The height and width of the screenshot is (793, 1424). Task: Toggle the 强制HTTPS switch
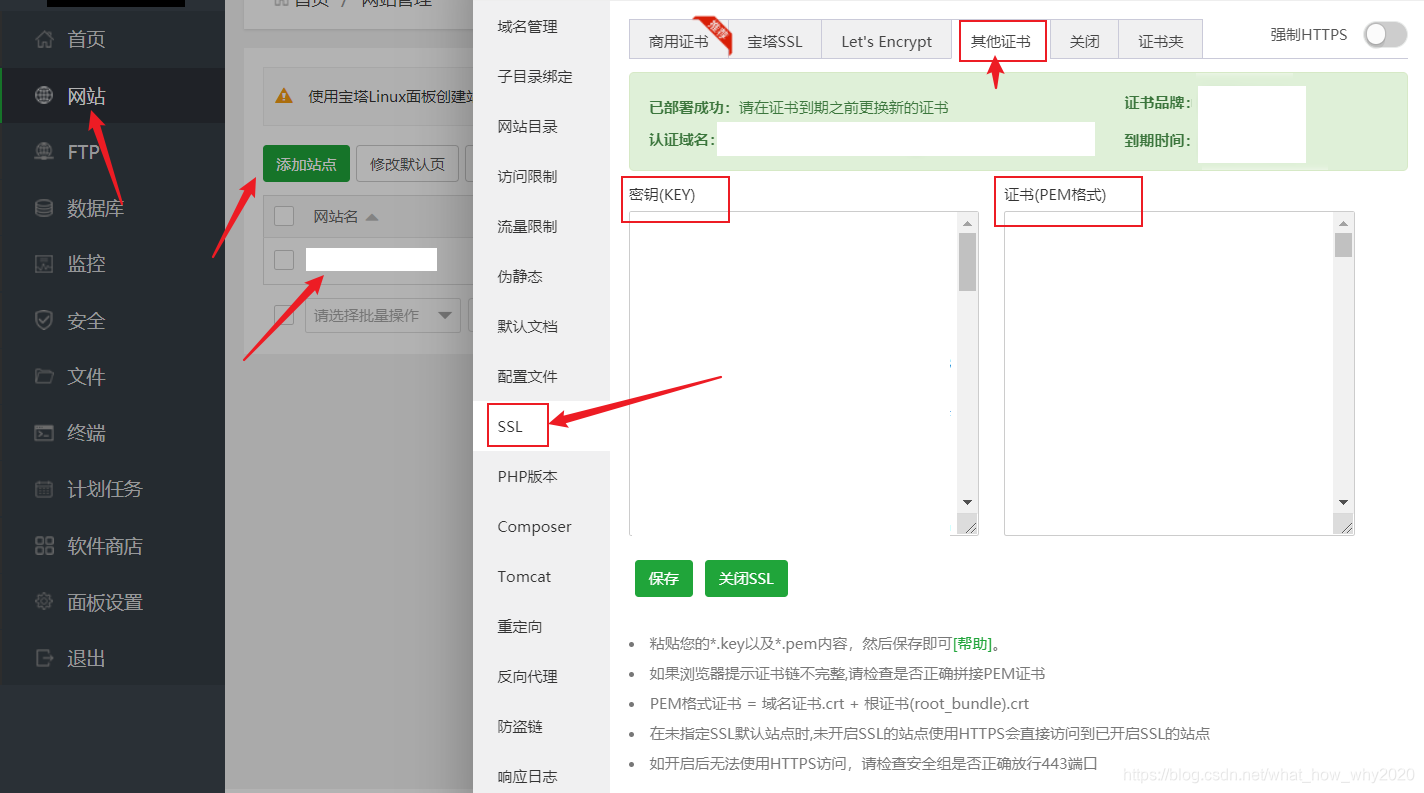(x=1386, y=35)
